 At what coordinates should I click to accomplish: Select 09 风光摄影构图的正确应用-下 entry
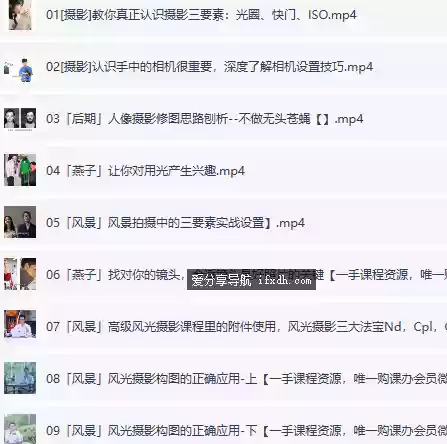(246, 431)
